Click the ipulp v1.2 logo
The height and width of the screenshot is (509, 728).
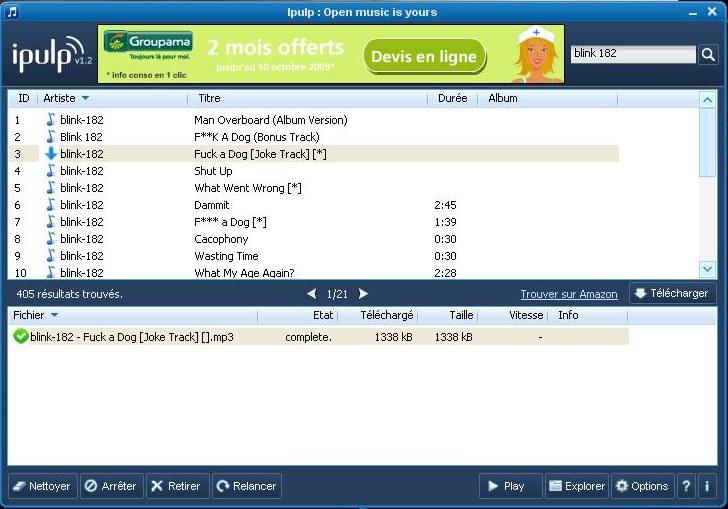[52, 54]
